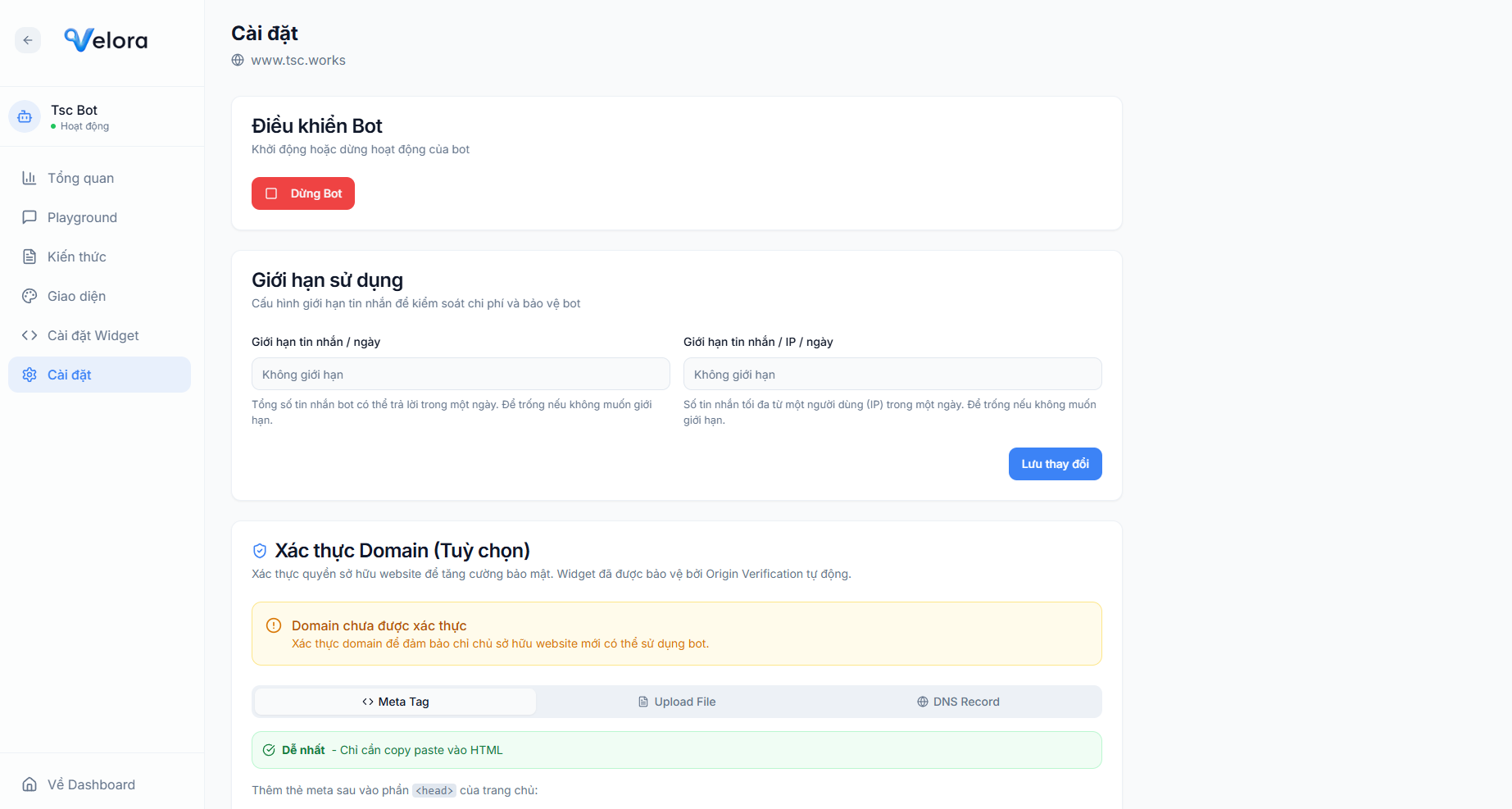This screenshot has height=809, width=1512.
Task: Click the Cài đặt gear icon
Action: coord(30,375)
